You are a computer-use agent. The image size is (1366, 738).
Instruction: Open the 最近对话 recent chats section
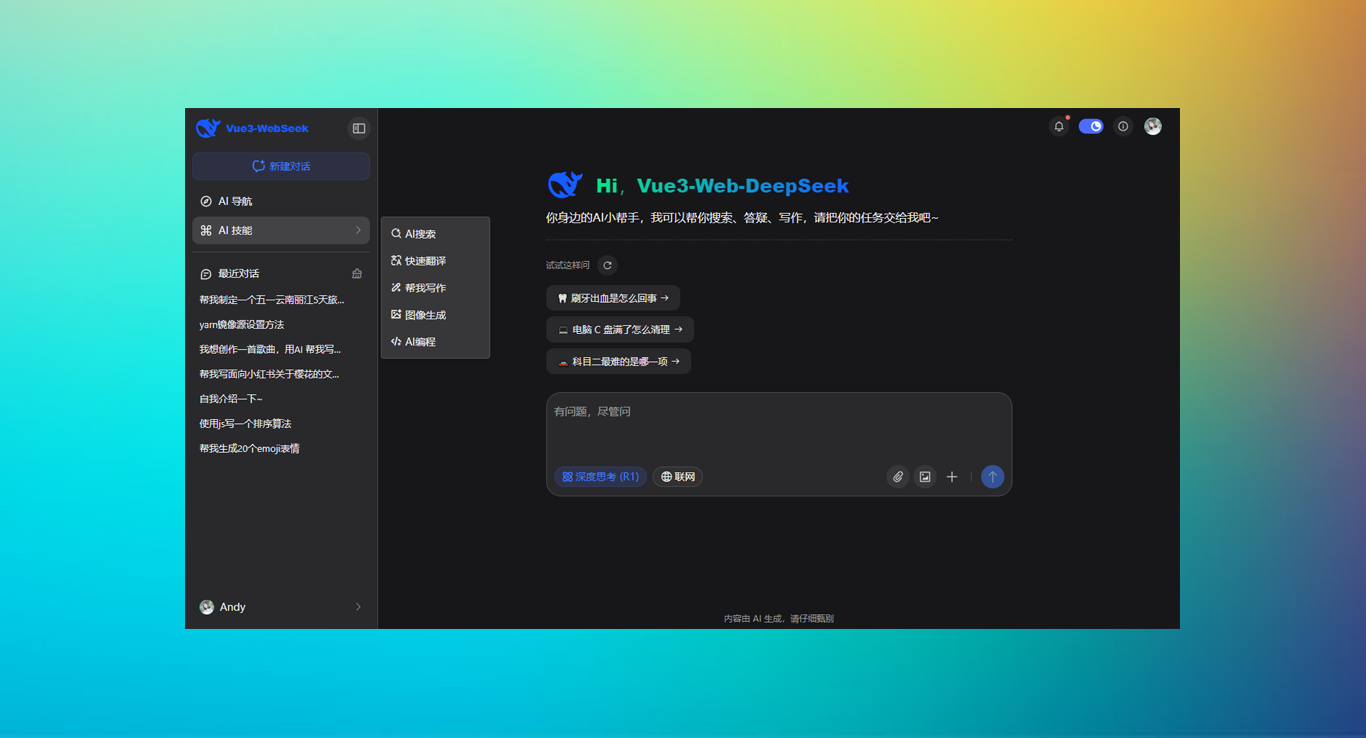pos(241,273)
